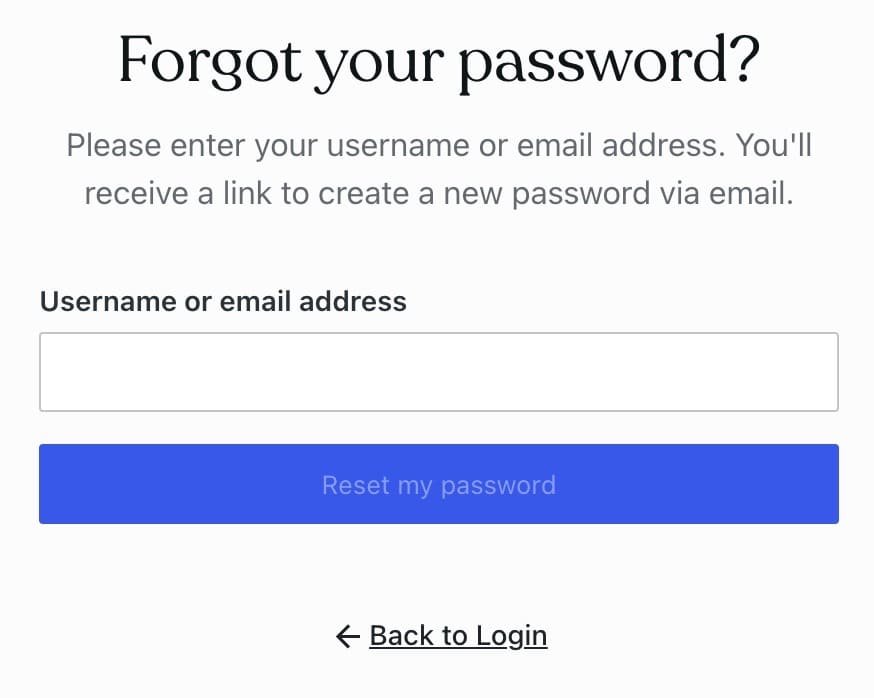Select the underlined Back to Login text

coord(458,636)
